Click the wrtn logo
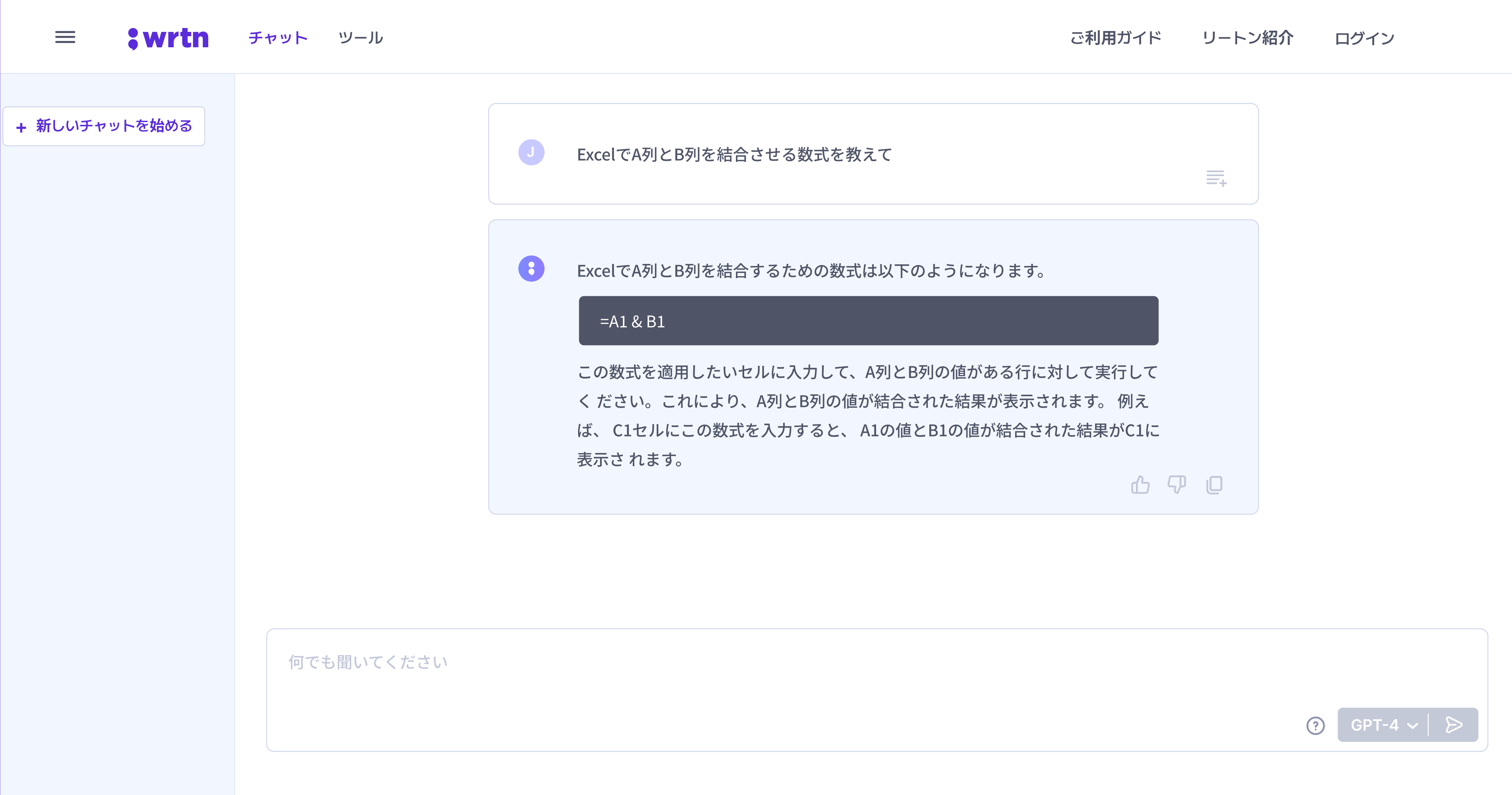Screen dimensions: 1512x795 pyautogui.click(x=169, y=38)
